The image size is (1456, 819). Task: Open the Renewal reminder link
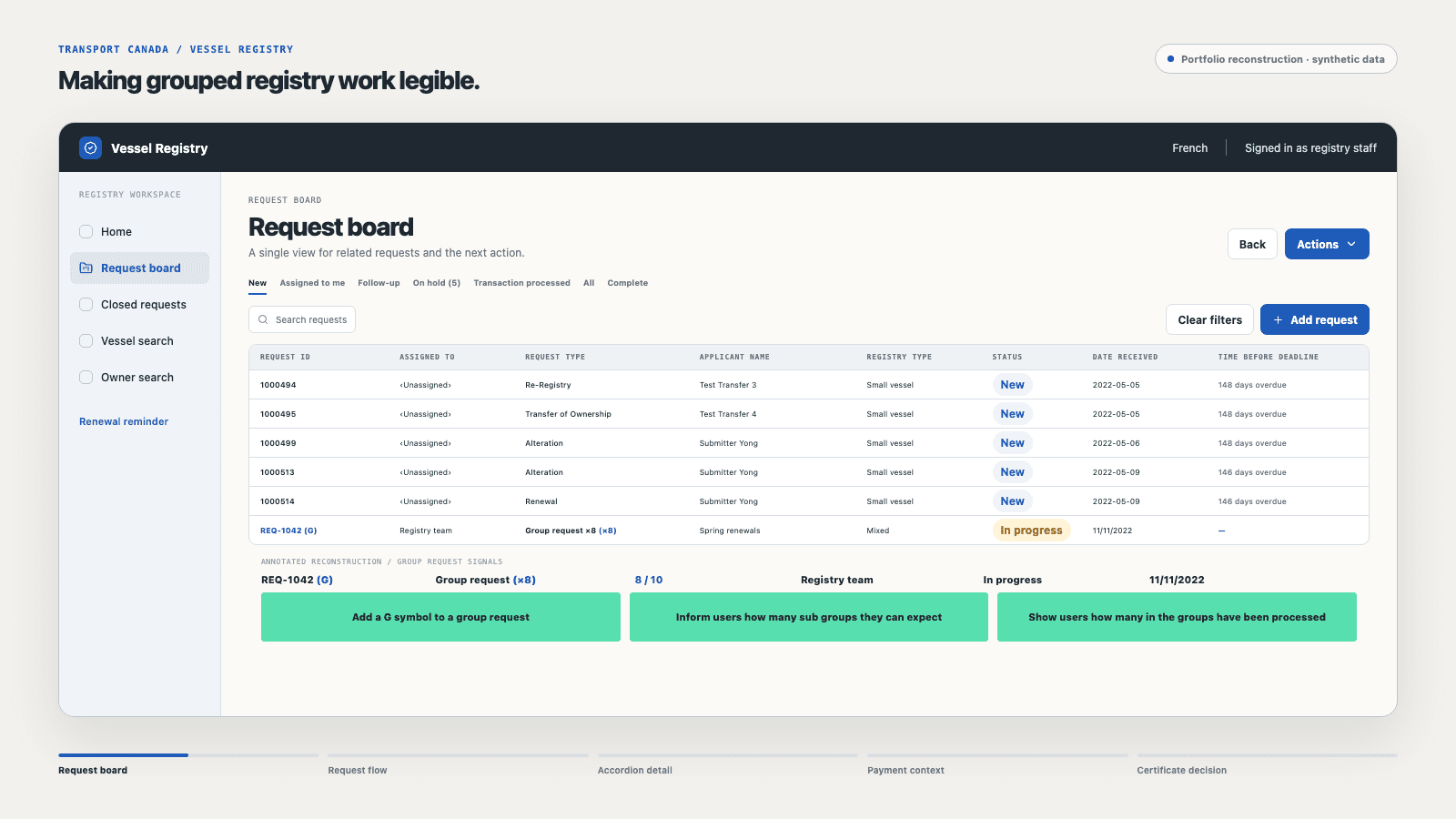click(x=124, y=421)
